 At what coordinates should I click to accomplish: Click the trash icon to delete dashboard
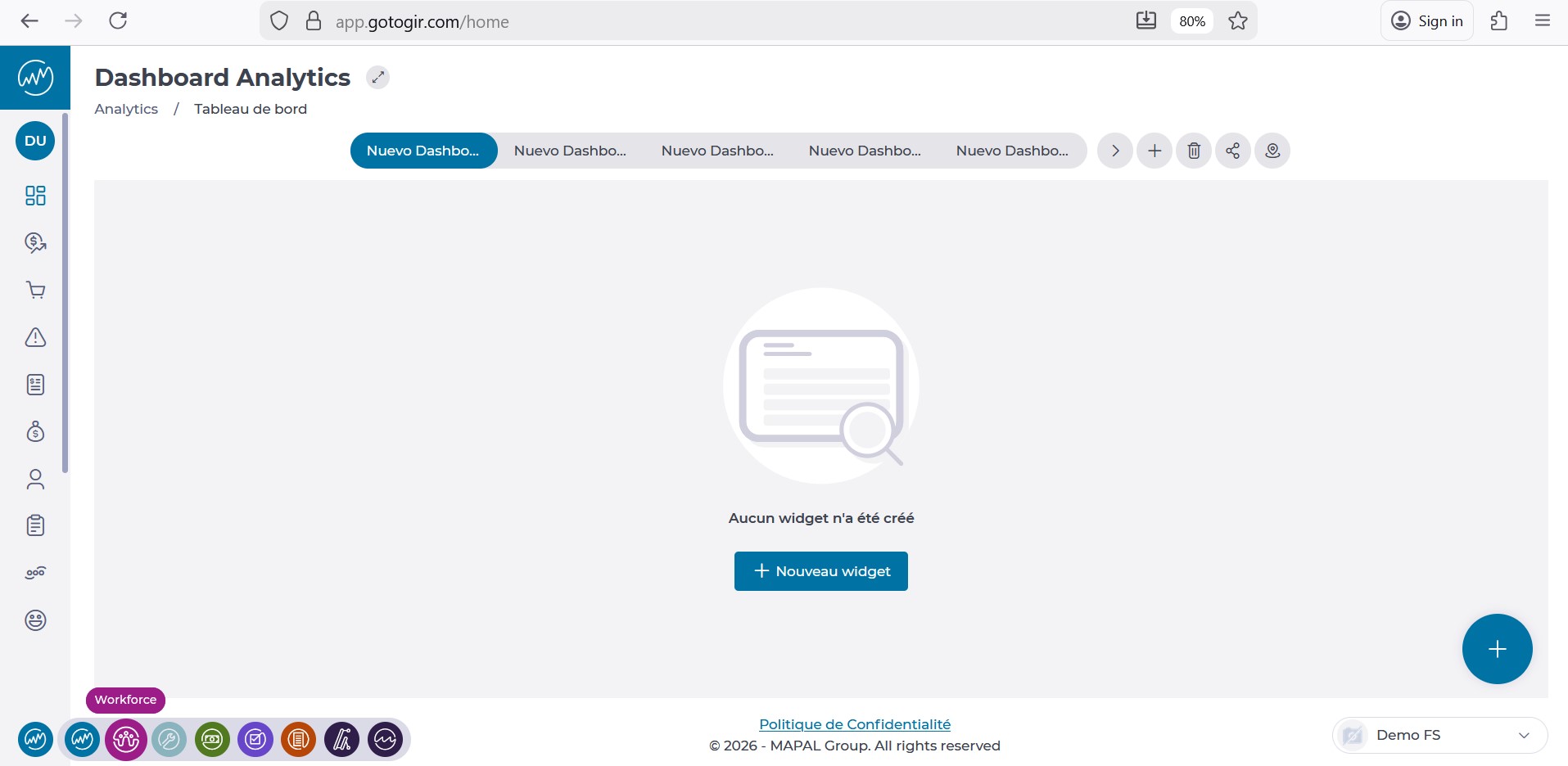(x=1194, y=151)
